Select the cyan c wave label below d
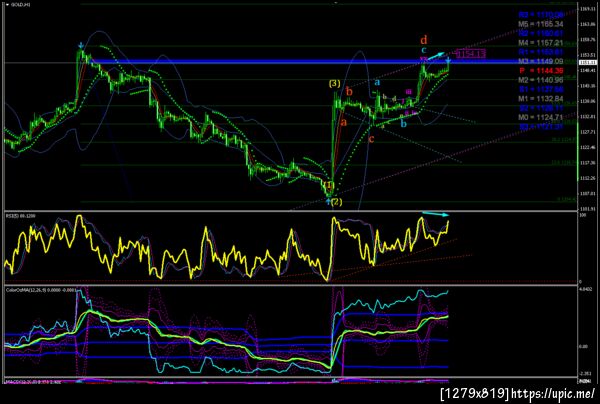Screen dimensions: 600x404 (x=424, y=50)
